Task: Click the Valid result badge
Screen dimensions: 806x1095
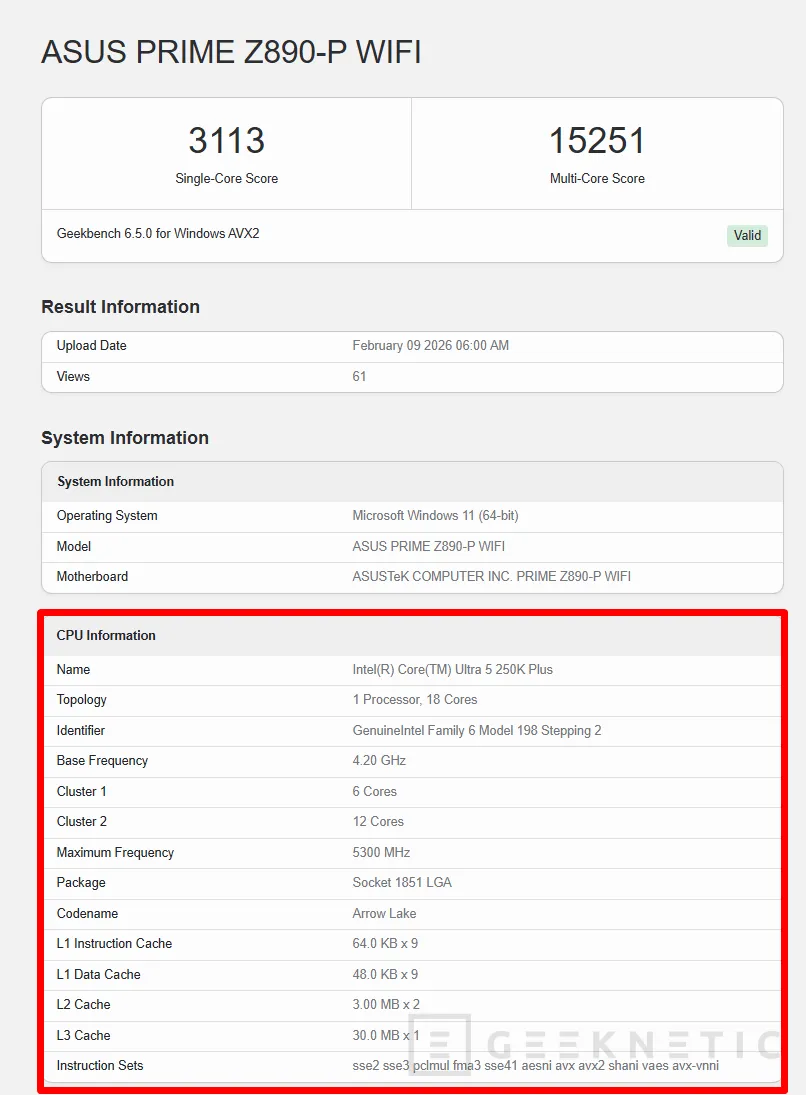Action: click(x=747, y=235)
